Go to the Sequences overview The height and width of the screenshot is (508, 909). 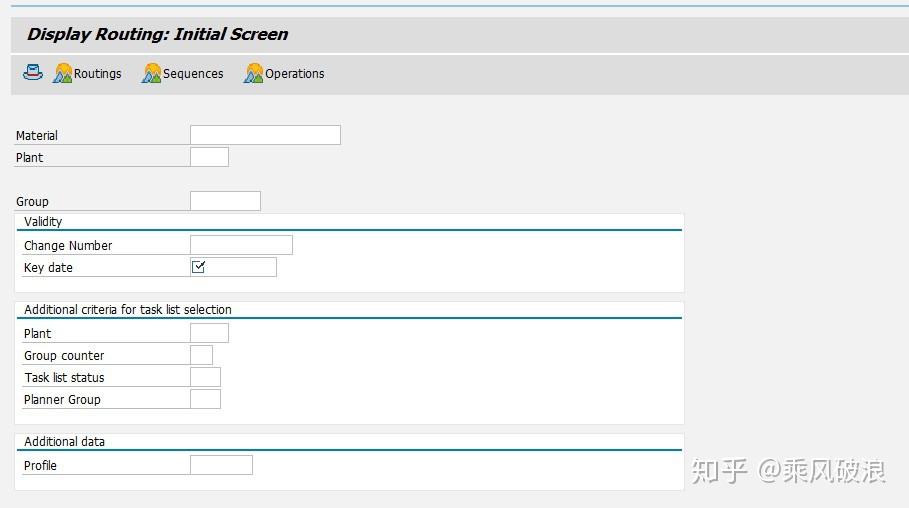click(x=193, y=74)
